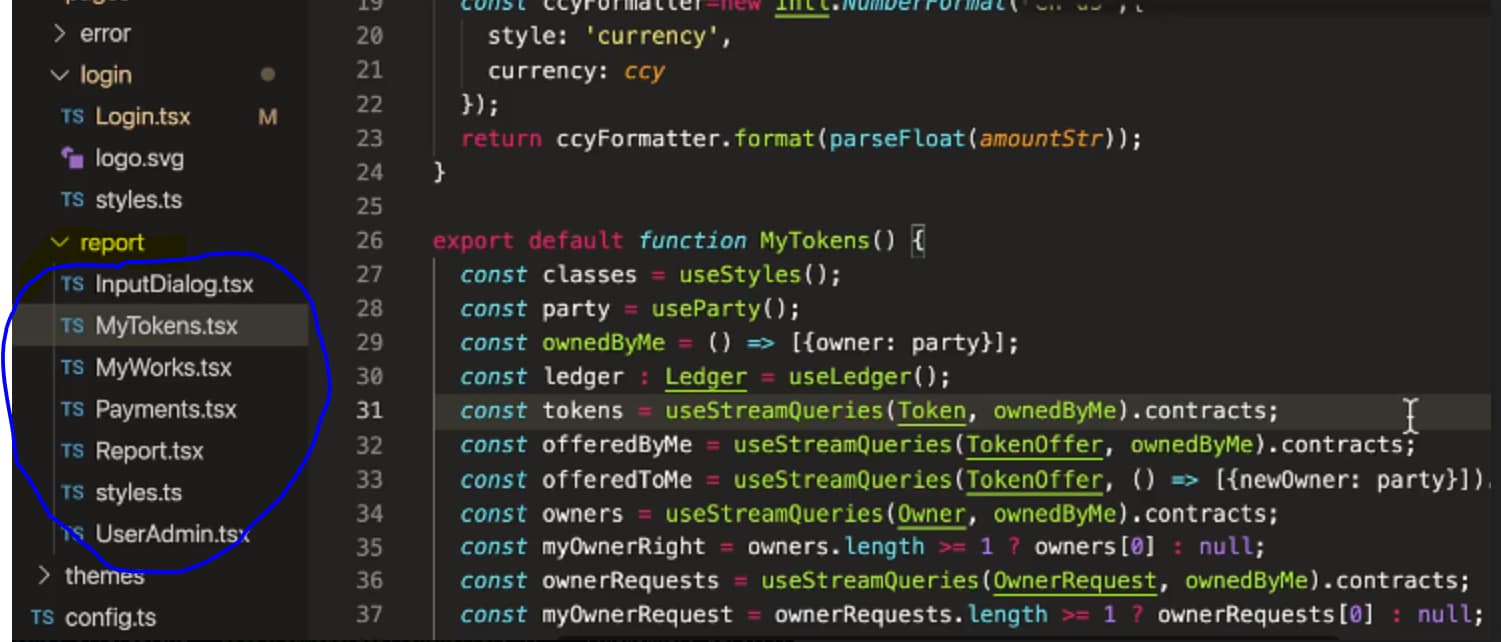Open styles.ts under the report folder

click(138, 492)
